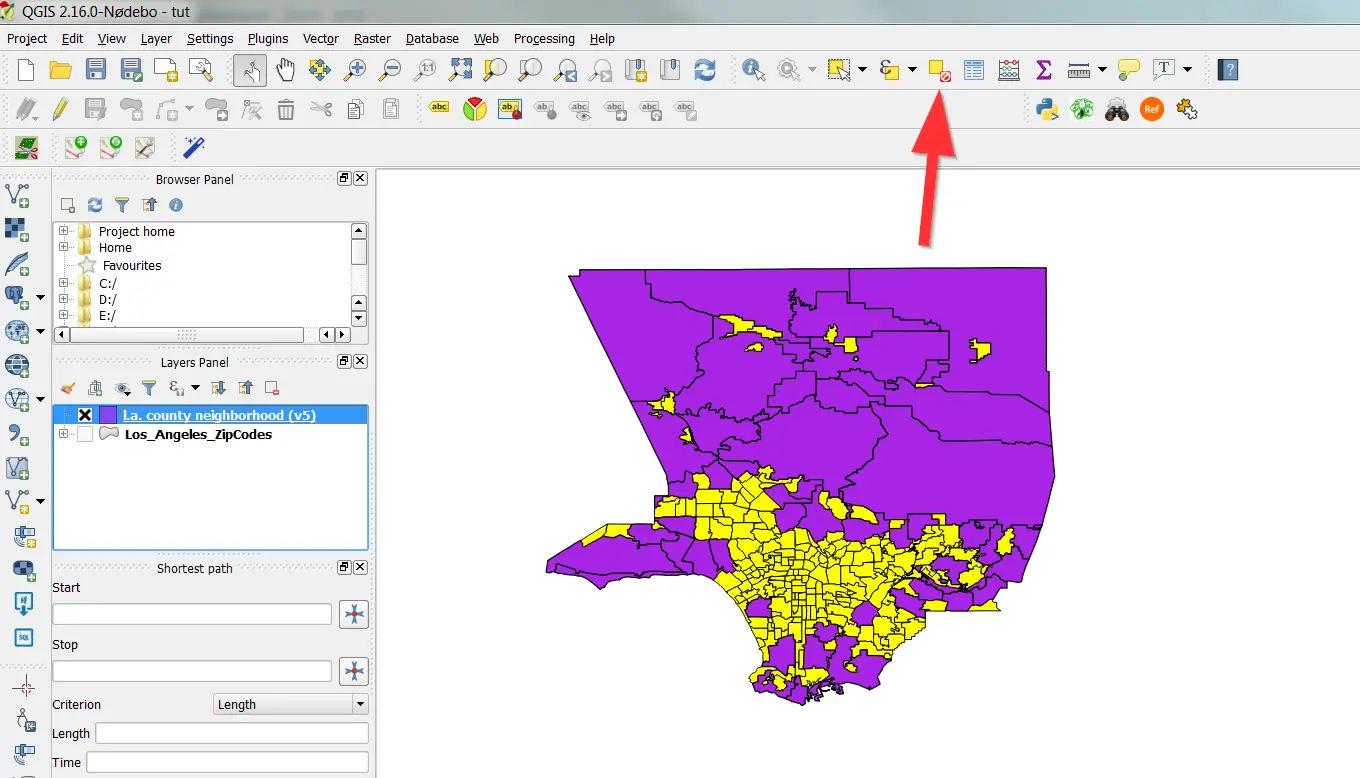Open the Measure tool dropdown arrow
The height and width of the screenshot is (778, 1360).
coord(1102,70)
